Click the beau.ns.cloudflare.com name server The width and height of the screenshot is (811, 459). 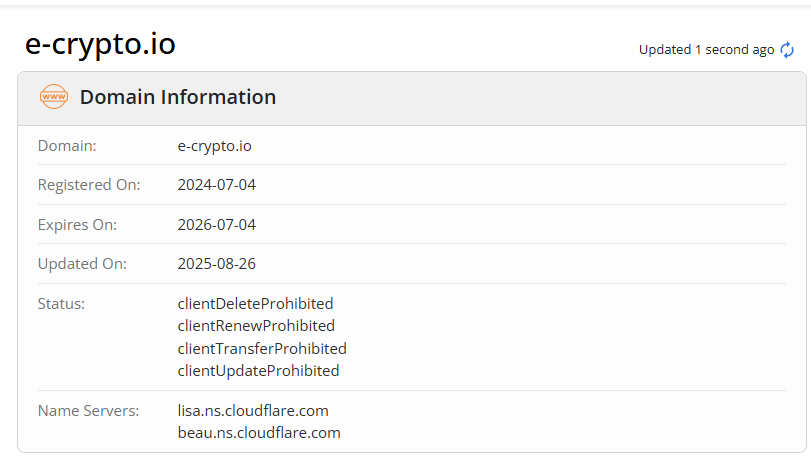259,433
